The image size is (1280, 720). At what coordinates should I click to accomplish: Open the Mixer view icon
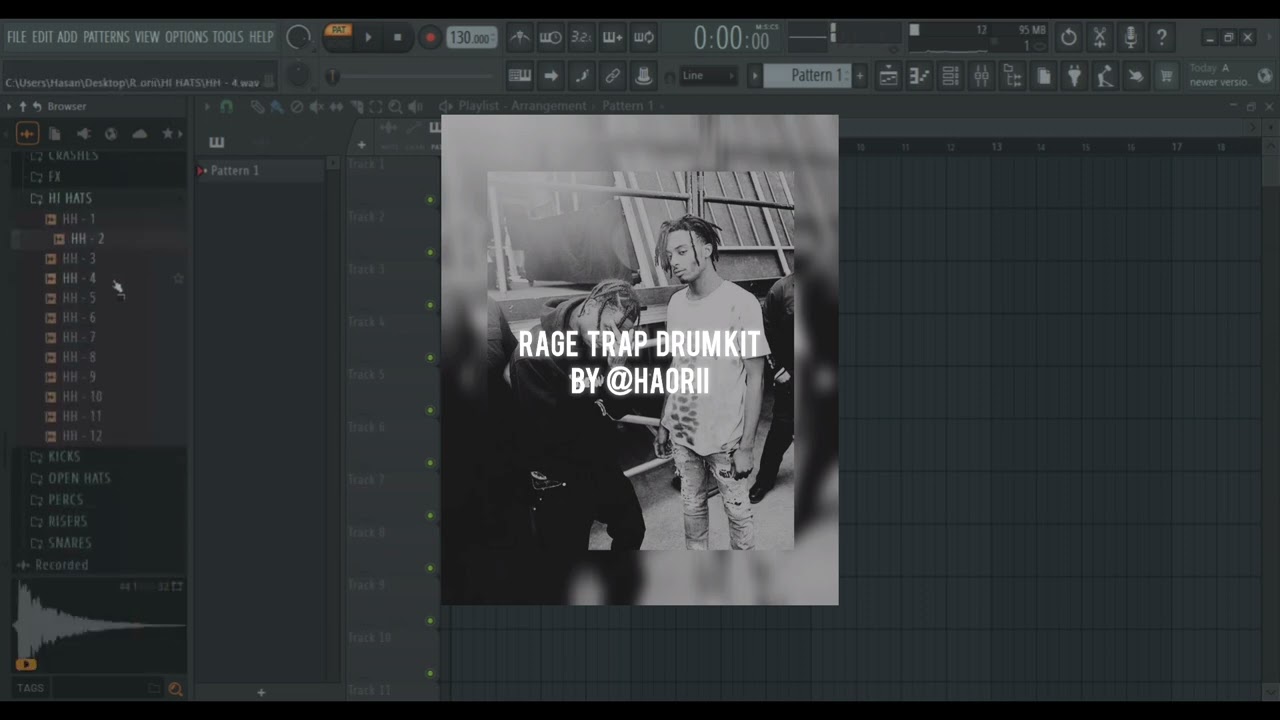click(981, 76)
